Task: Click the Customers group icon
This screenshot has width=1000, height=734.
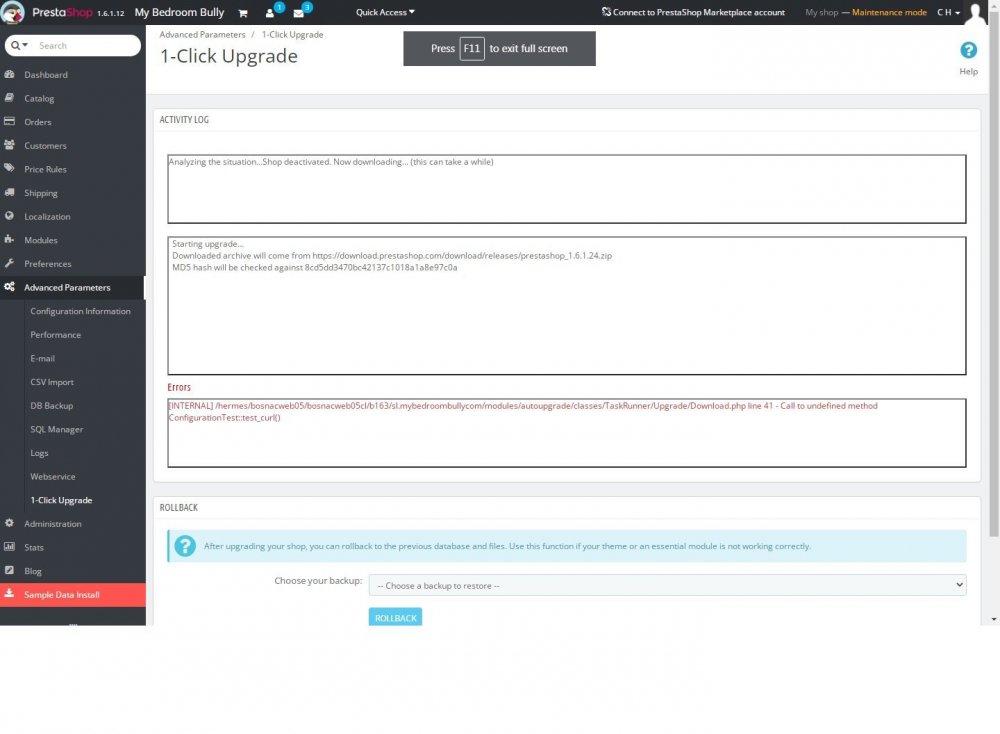Action: pyautogui.click(x=10, y=145)
